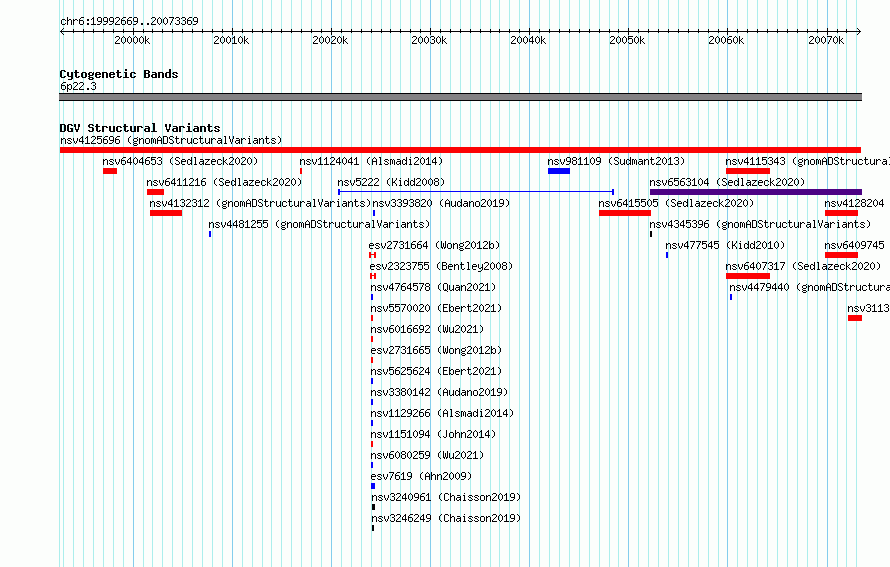890x567 pixels.
Task: Open the nsv6409745 variant label
Action: [x=854, y=245]
